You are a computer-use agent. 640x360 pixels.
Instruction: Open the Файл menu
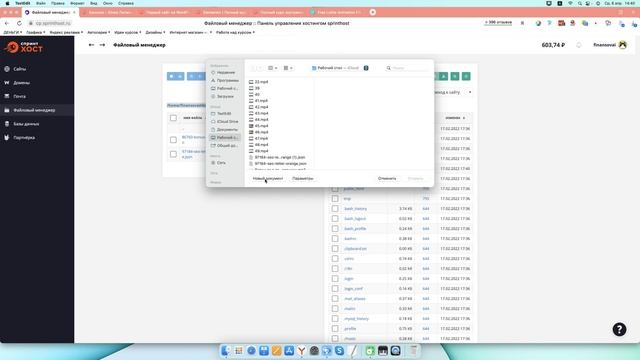[41, 3]
